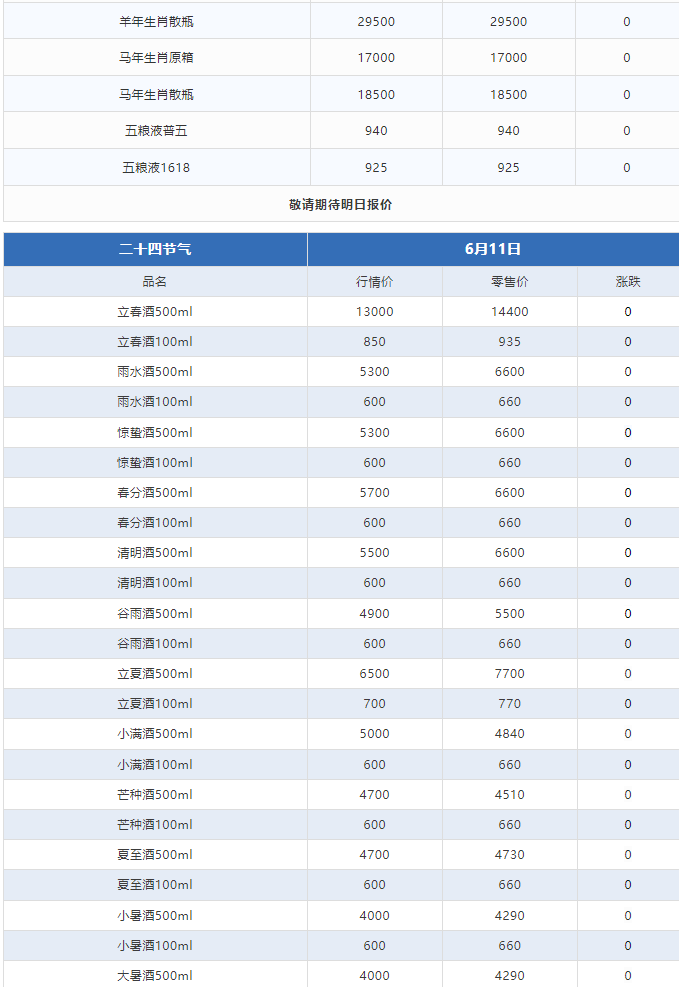Select the 夏至酒500ml row name
Screen dimensions: 679x987
pos(155,854)
